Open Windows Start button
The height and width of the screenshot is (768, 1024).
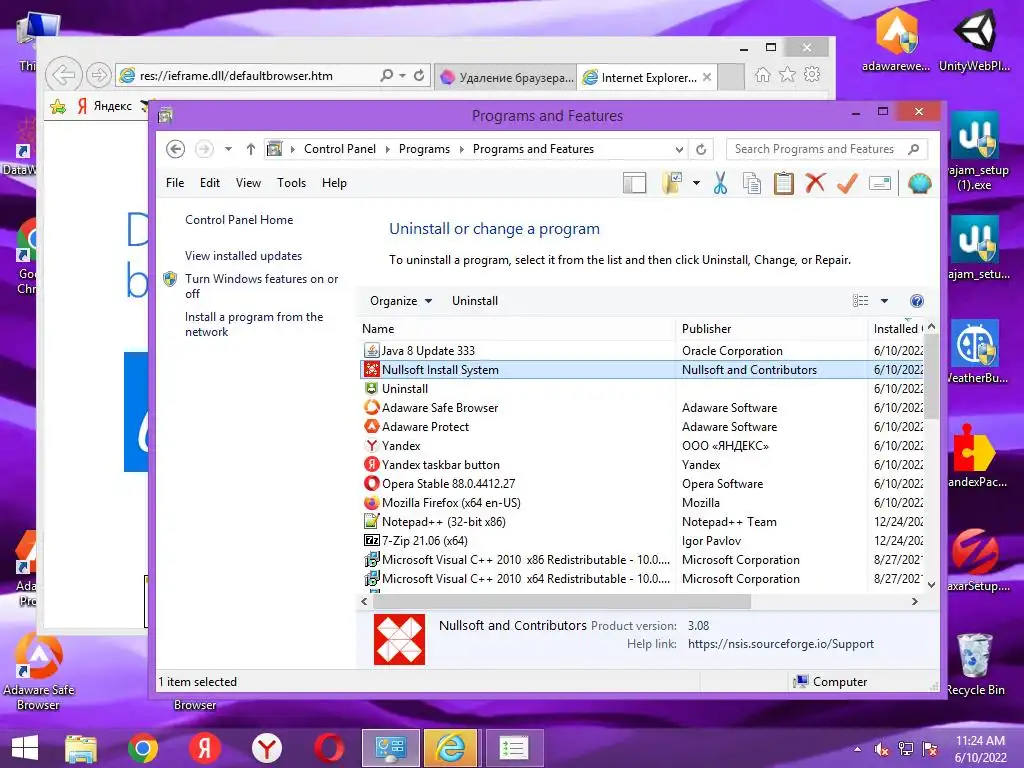(x=24, y=748)
